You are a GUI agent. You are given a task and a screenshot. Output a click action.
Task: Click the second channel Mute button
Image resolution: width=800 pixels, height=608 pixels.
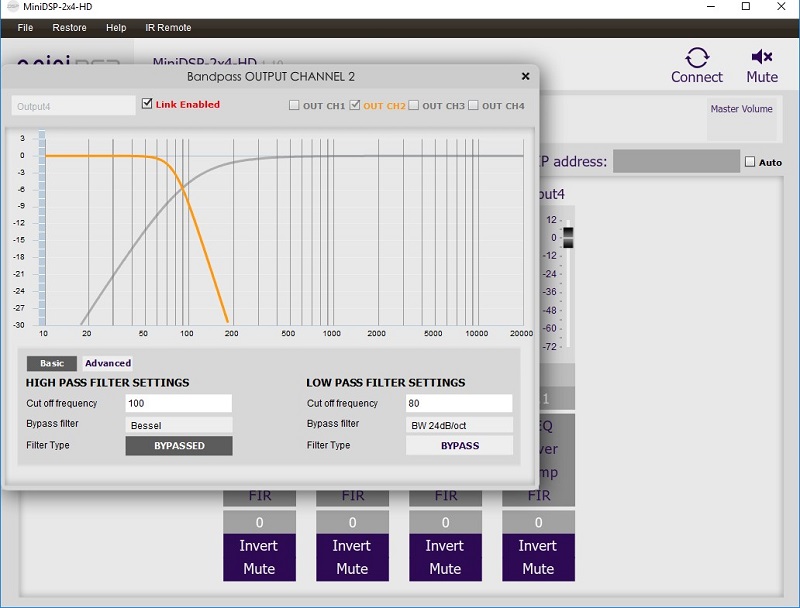(x=352, y=569)
